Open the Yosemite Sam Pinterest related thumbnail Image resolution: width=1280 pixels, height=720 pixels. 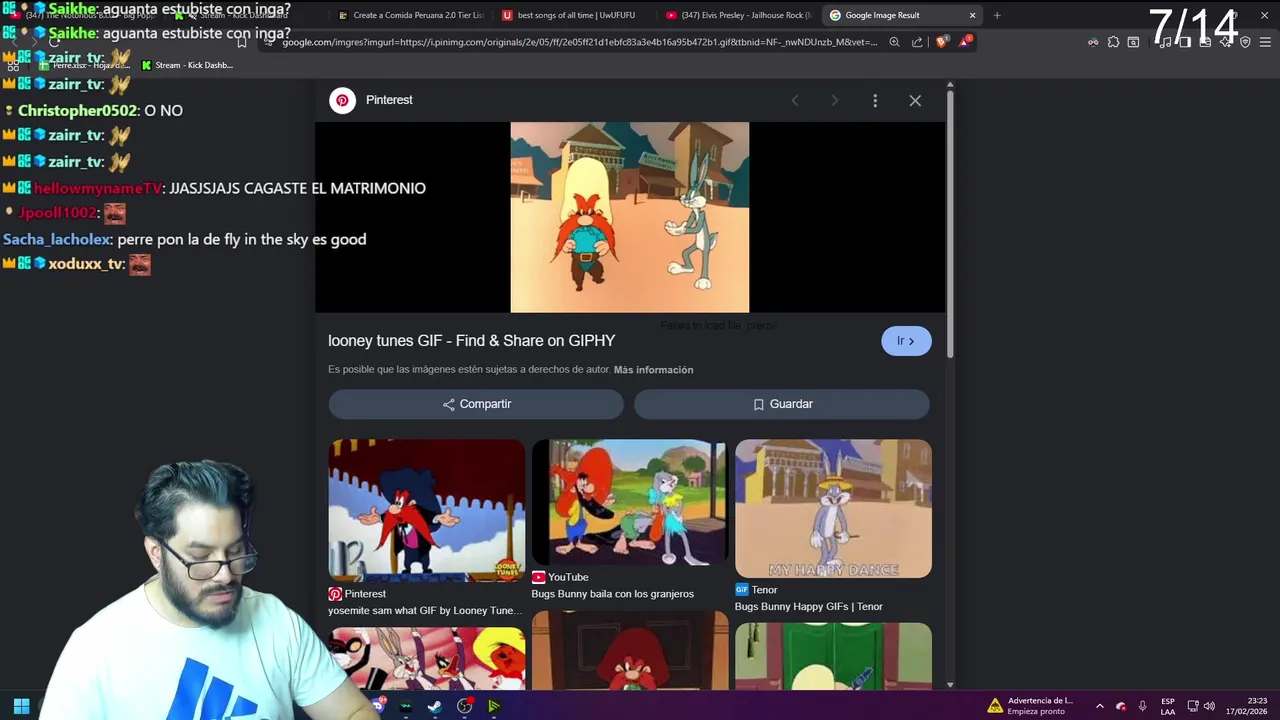pos(427,510)
